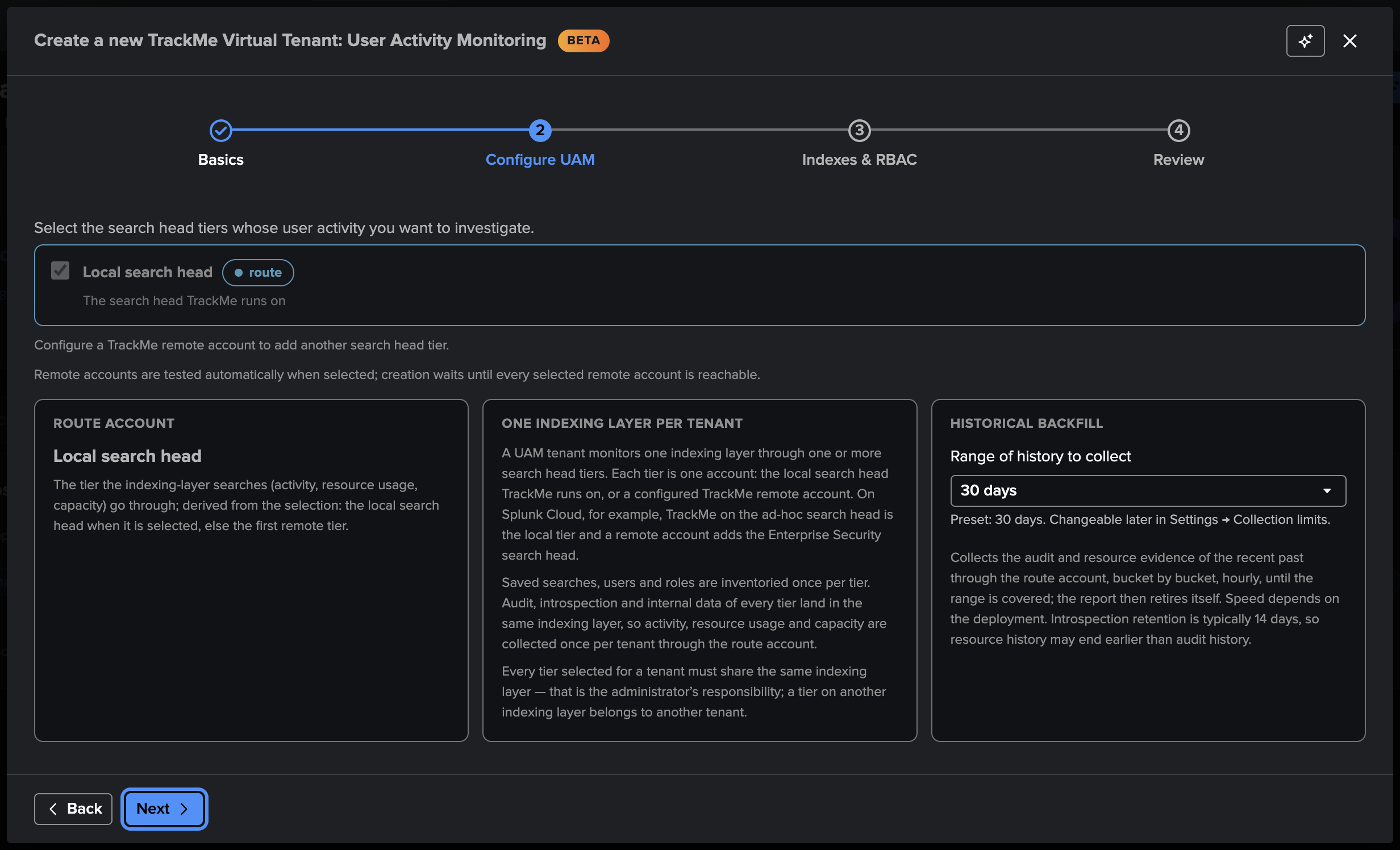1400x850 pixels.
Task: Click the 'Preset: 30 days' hint text
Action: (1140, 520)
